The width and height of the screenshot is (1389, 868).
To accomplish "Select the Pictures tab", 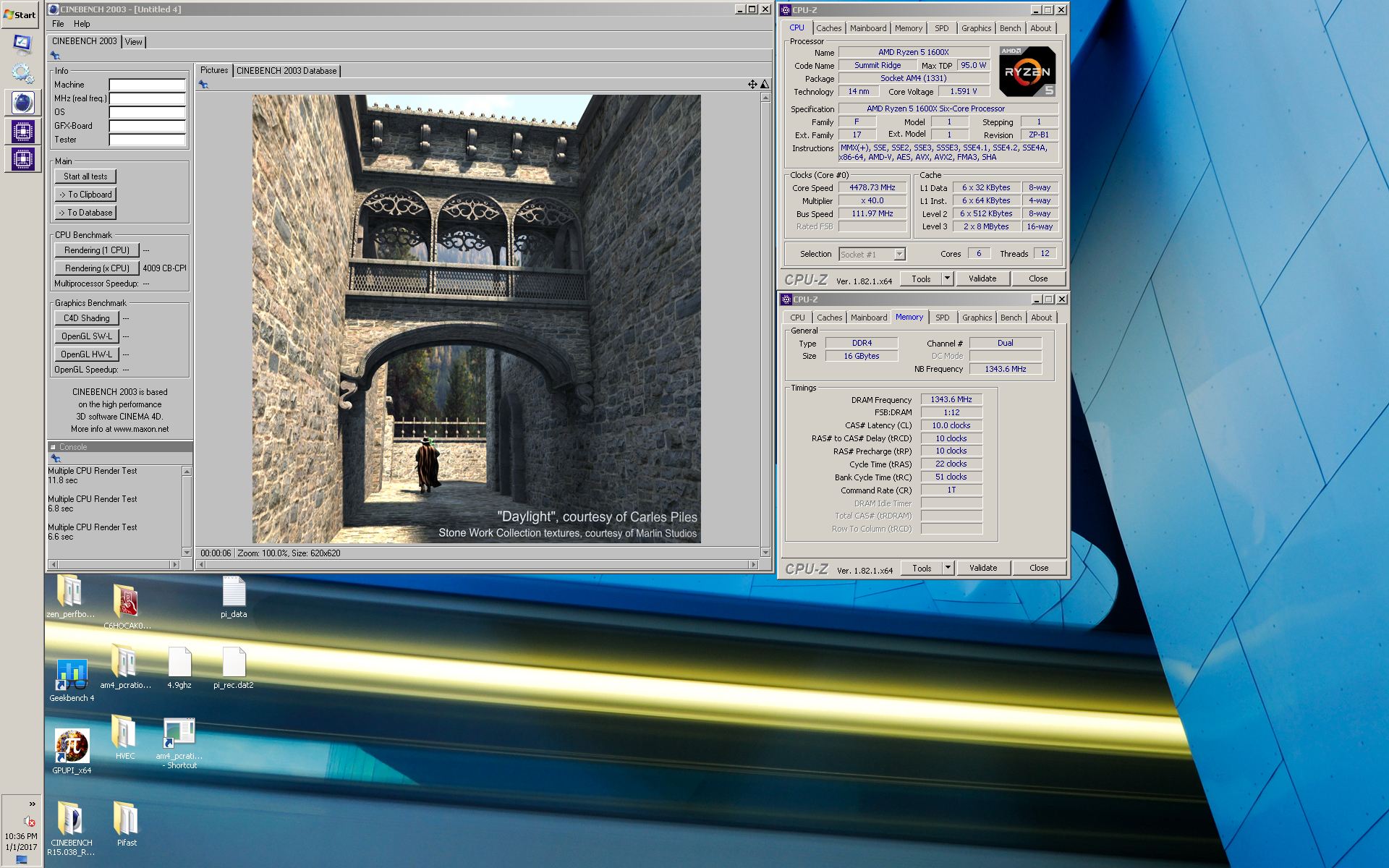I will coord(214,70).
